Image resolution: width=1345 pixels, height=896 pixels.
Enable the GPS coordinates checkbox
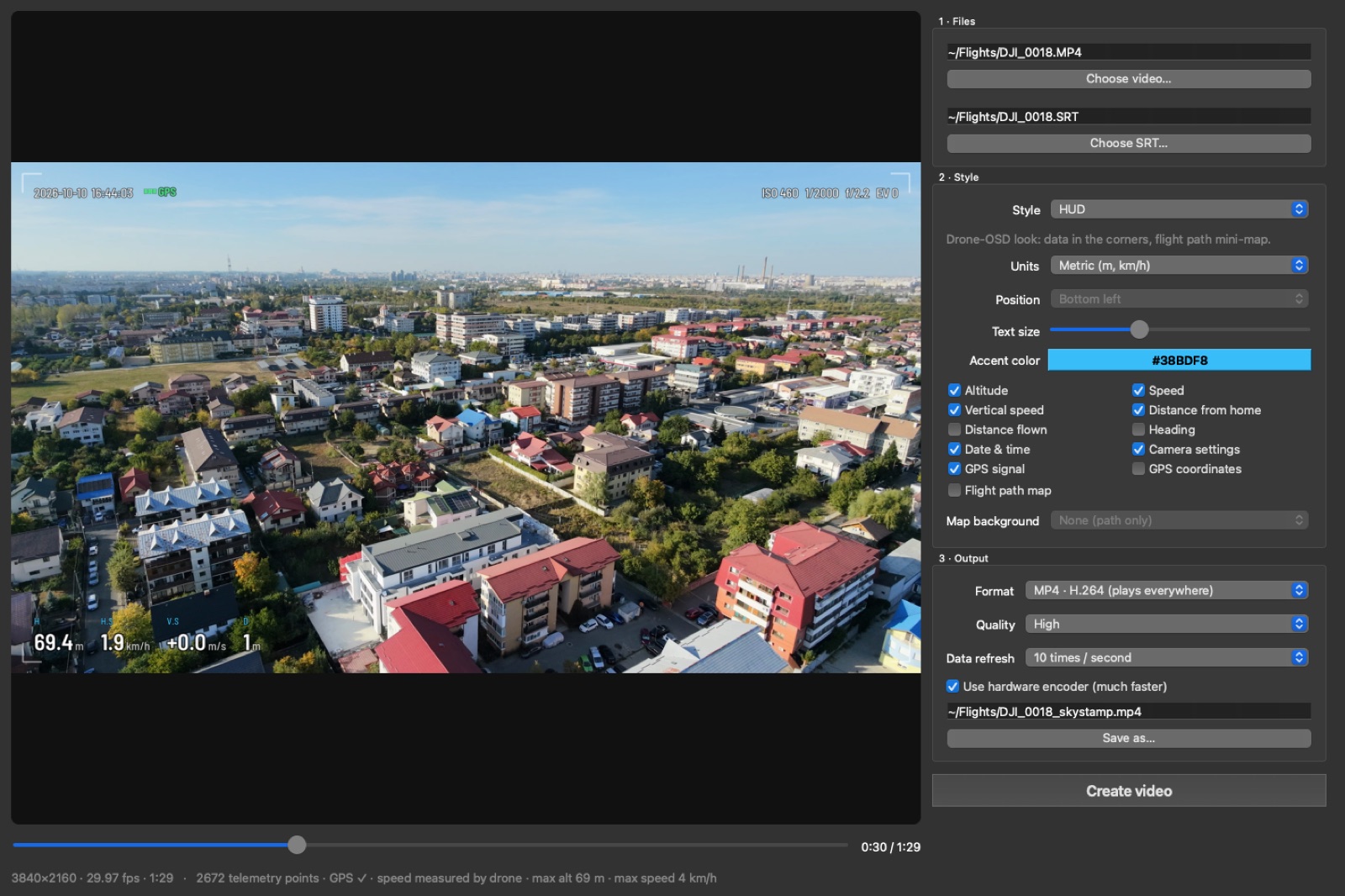click(1138, 469)
